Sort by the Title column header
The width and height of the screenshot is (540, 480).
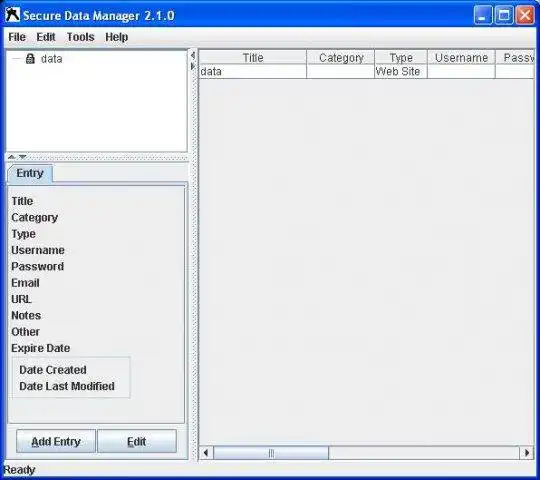[x=253, y=58]
